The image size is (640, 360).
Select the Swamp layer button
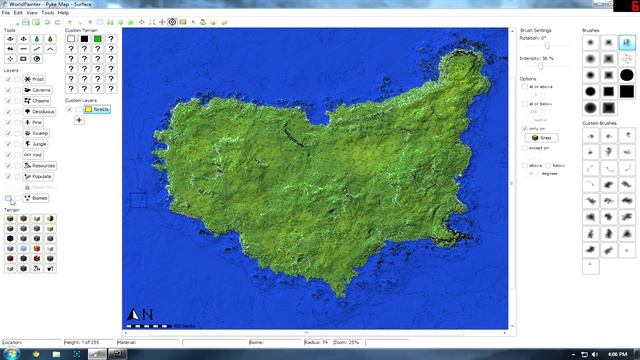pos(36,133)
